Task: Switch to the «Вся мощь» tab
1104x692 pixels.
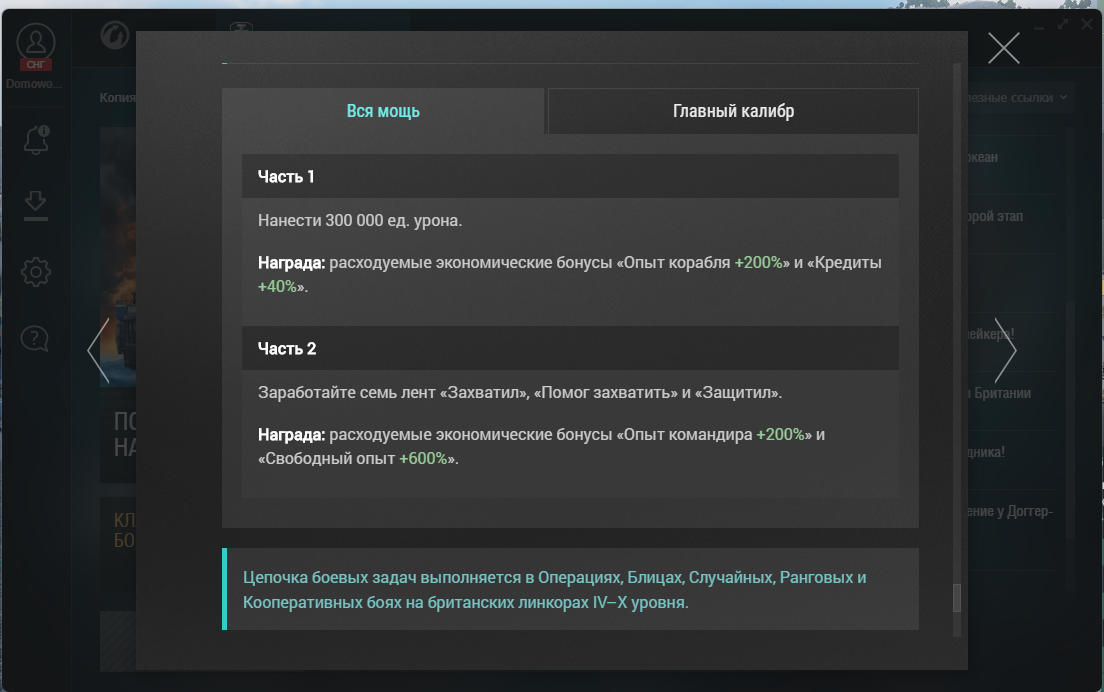Action: [x=383, y=111]
